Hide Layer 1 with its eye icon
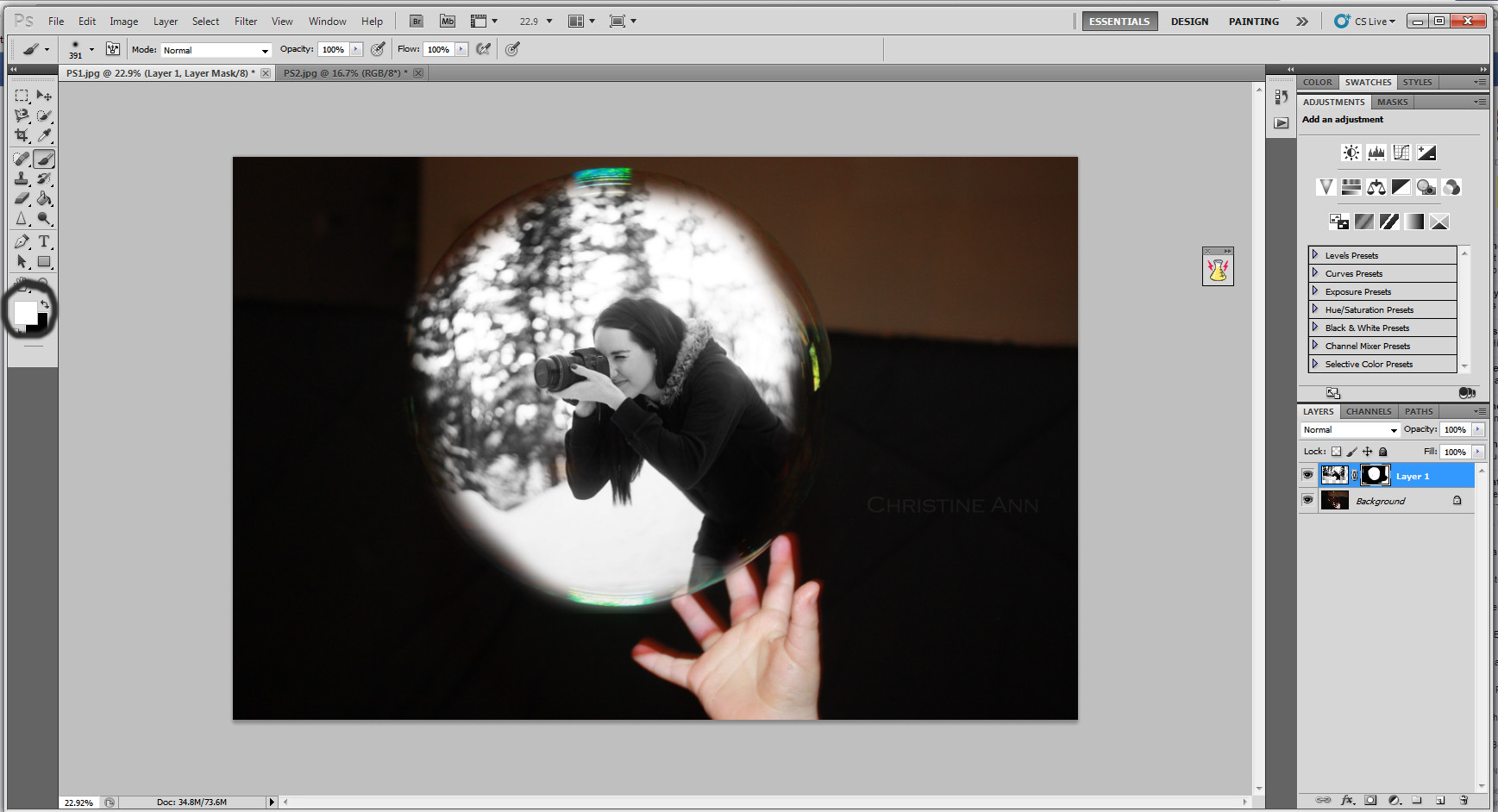 tap(1308, 475)
